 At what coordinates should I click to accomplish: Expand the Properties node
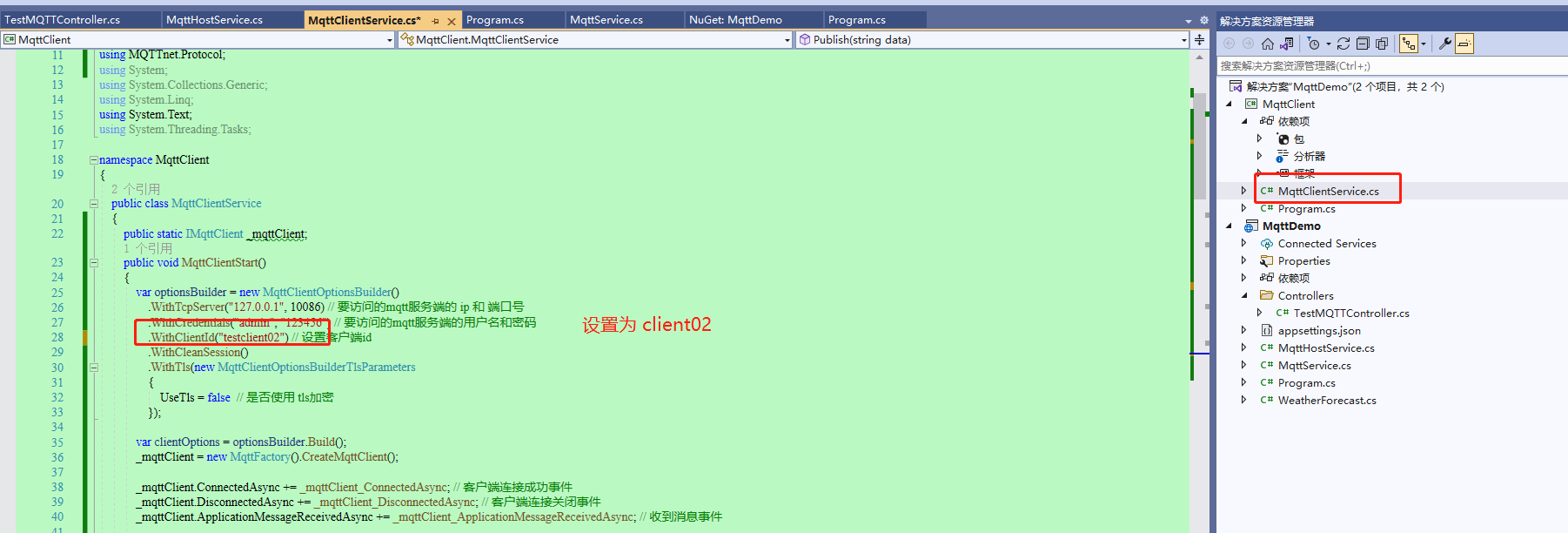(x=1244, y=260)
